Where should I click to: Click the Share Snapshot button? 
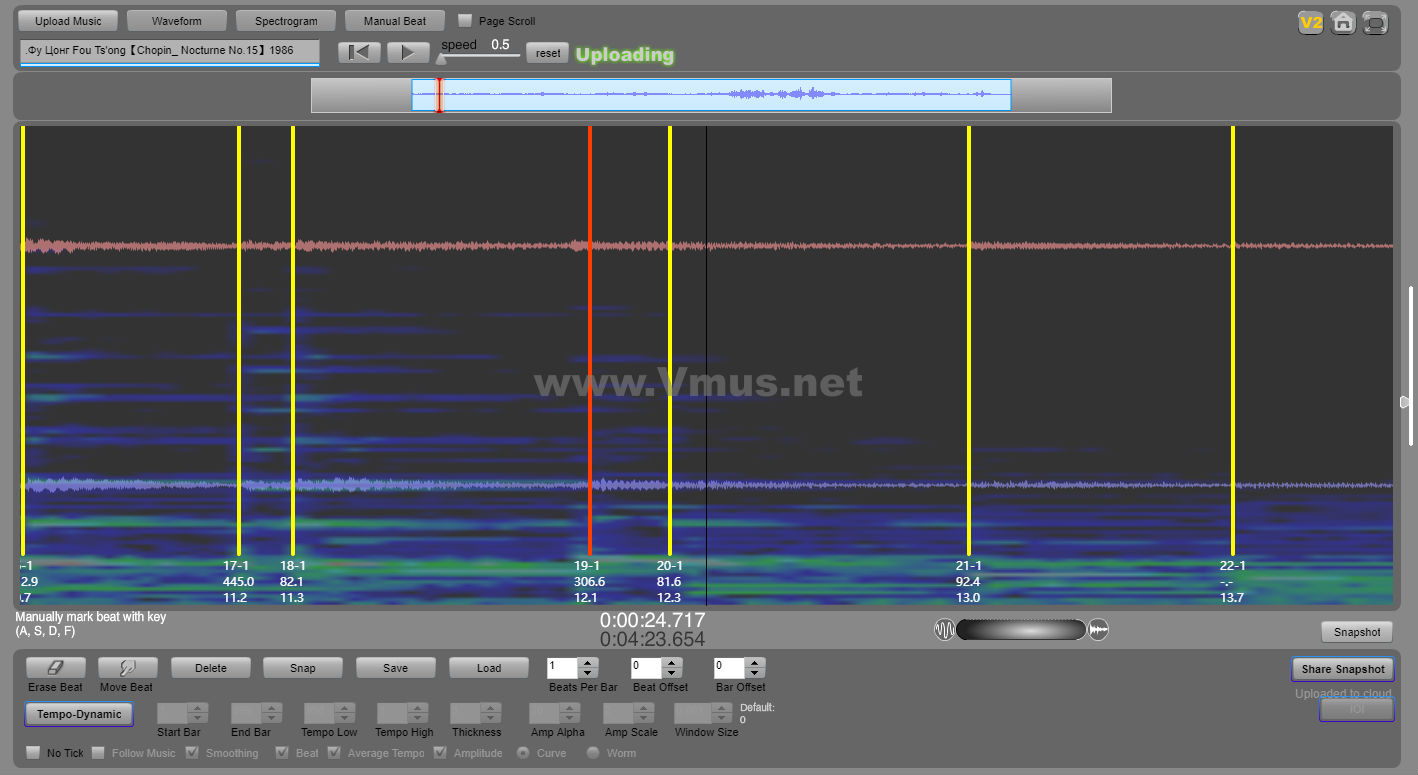(x=1342, y=669)
